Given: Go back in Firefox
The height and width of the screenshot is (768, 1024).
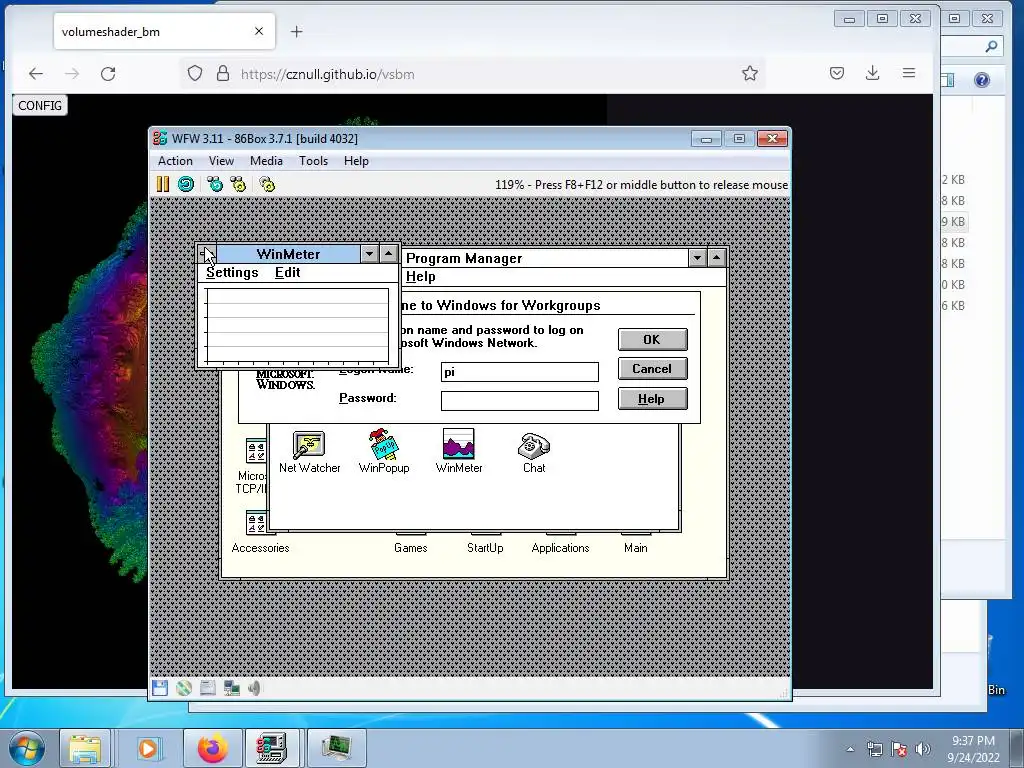Looking at the screenshot, I should [36, 74].
